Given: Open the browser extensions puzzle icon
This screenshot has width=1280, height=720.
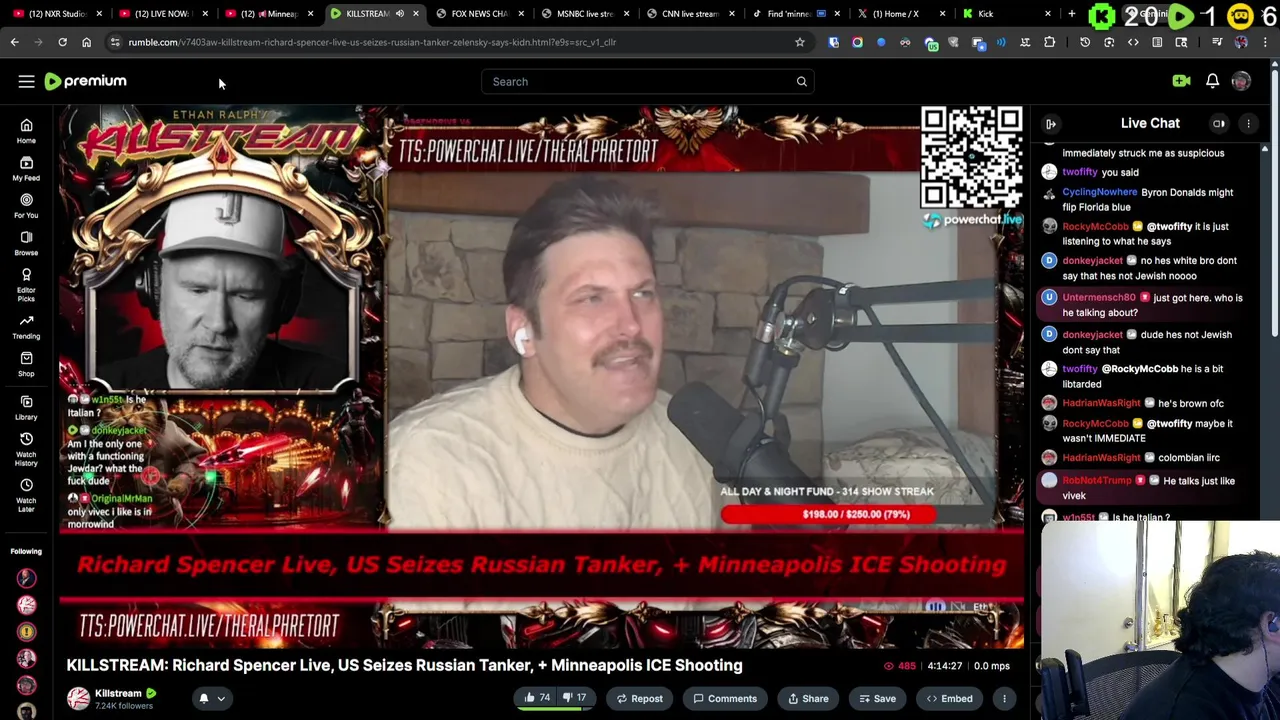Looking at the screenshot, I should 1049,42.
